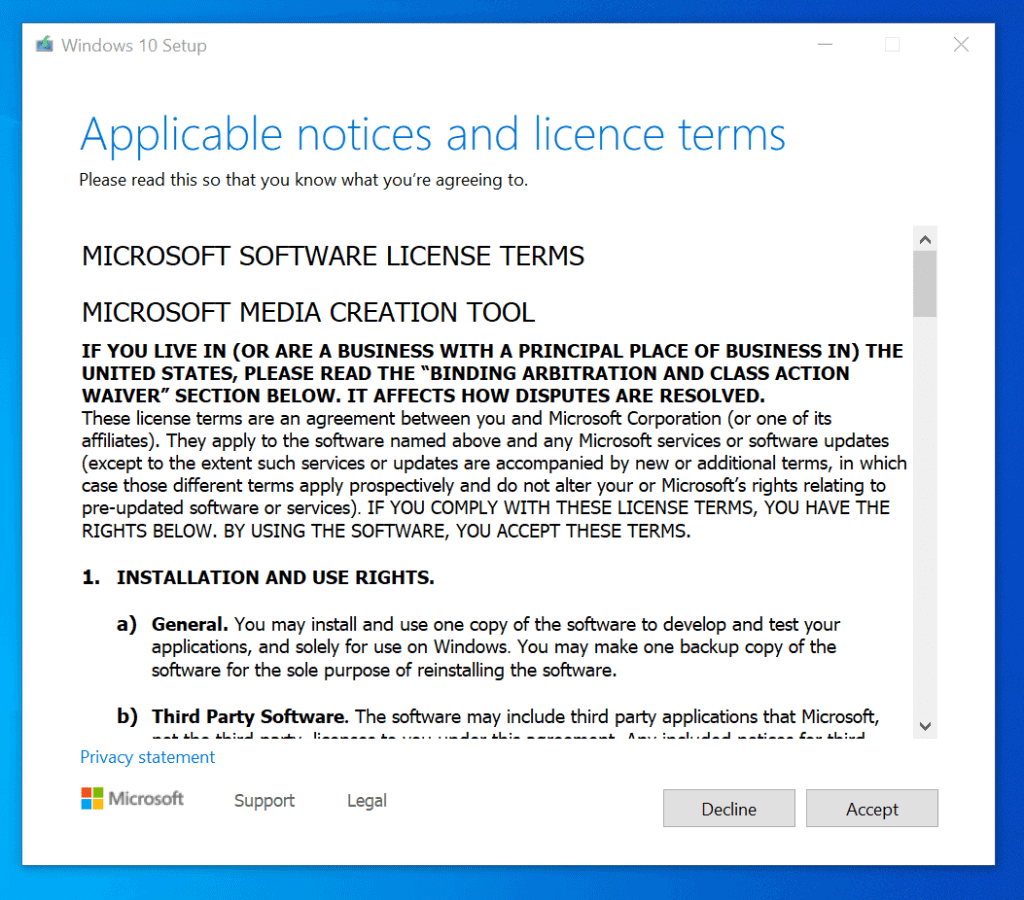The width and height of the screenshot is (1024, 900).
Task: Click the Microsoft logo in footer
Action: click(x=133, y=798)
